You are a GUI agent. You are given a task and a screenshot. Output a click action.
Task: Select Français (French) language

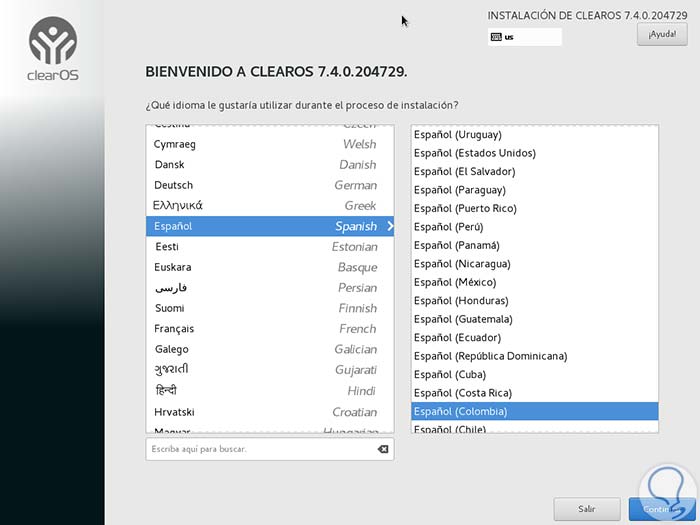[270, 329]
